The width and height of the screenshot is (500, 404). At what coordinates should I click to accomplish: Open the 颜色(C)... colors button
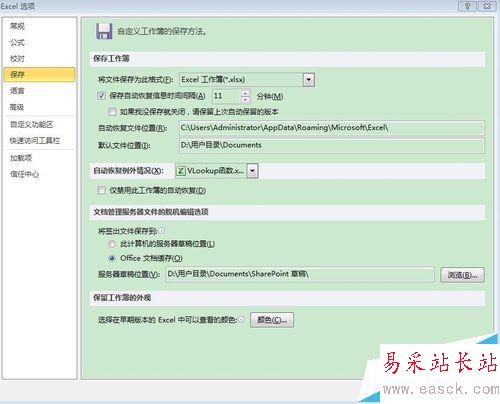(x=272, y=320)
